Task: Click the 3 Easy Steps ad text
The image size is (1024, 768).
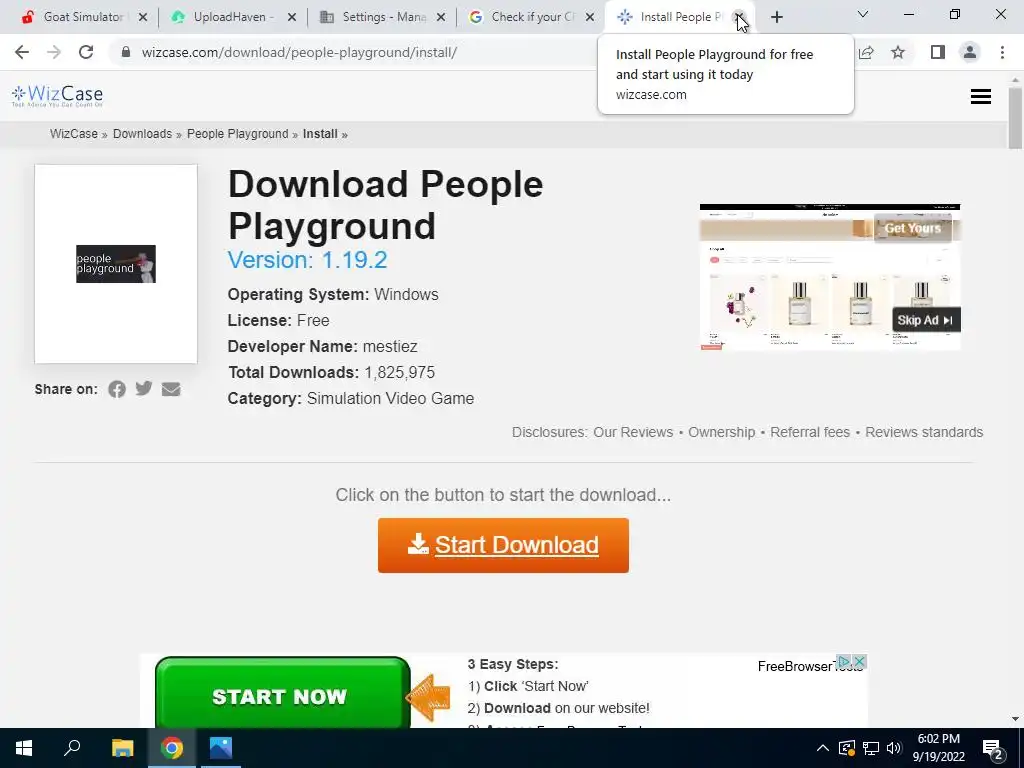Action: tap(513, 664)
